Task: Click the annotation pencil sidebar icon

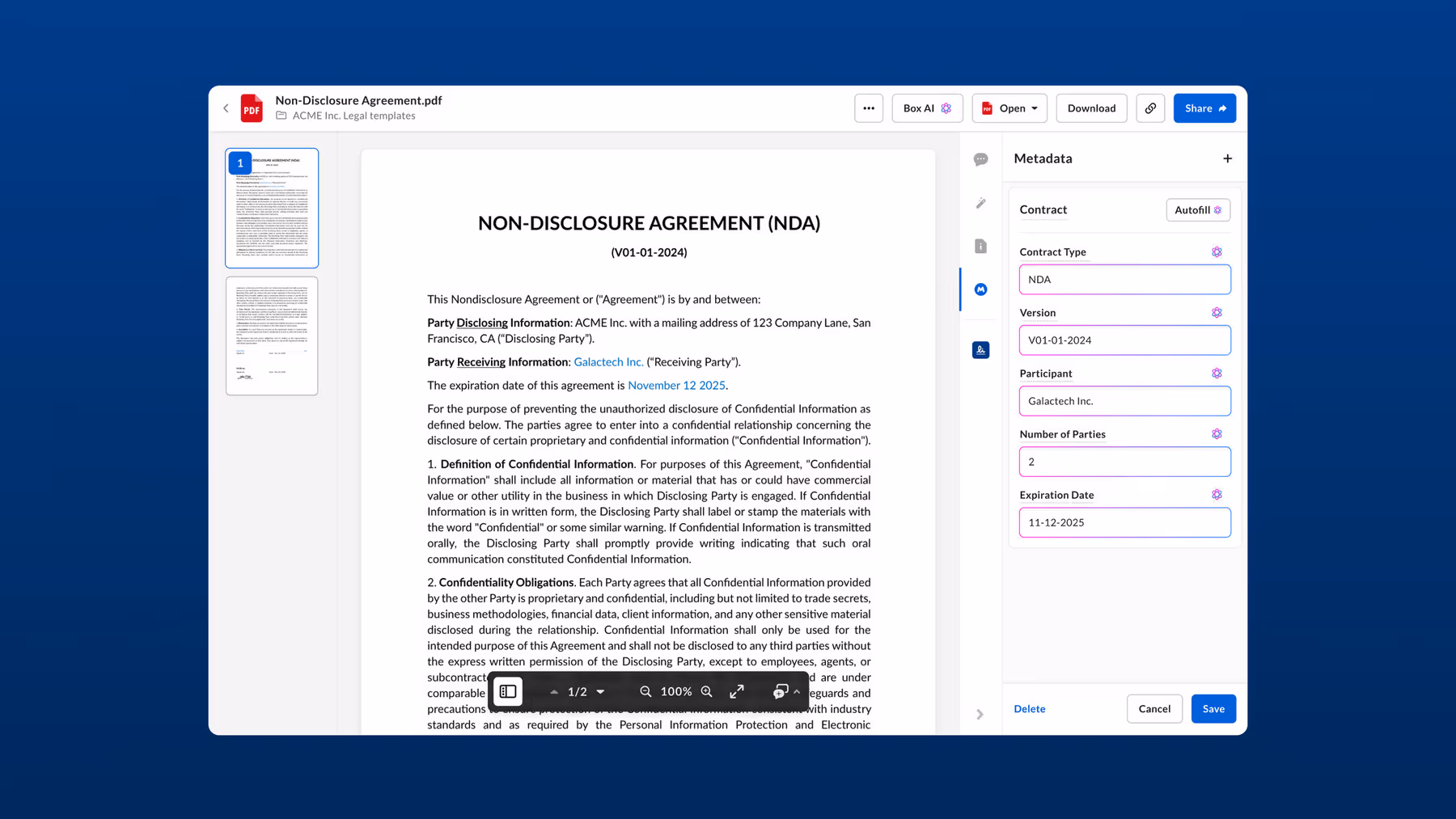Action: coord(980,203)
